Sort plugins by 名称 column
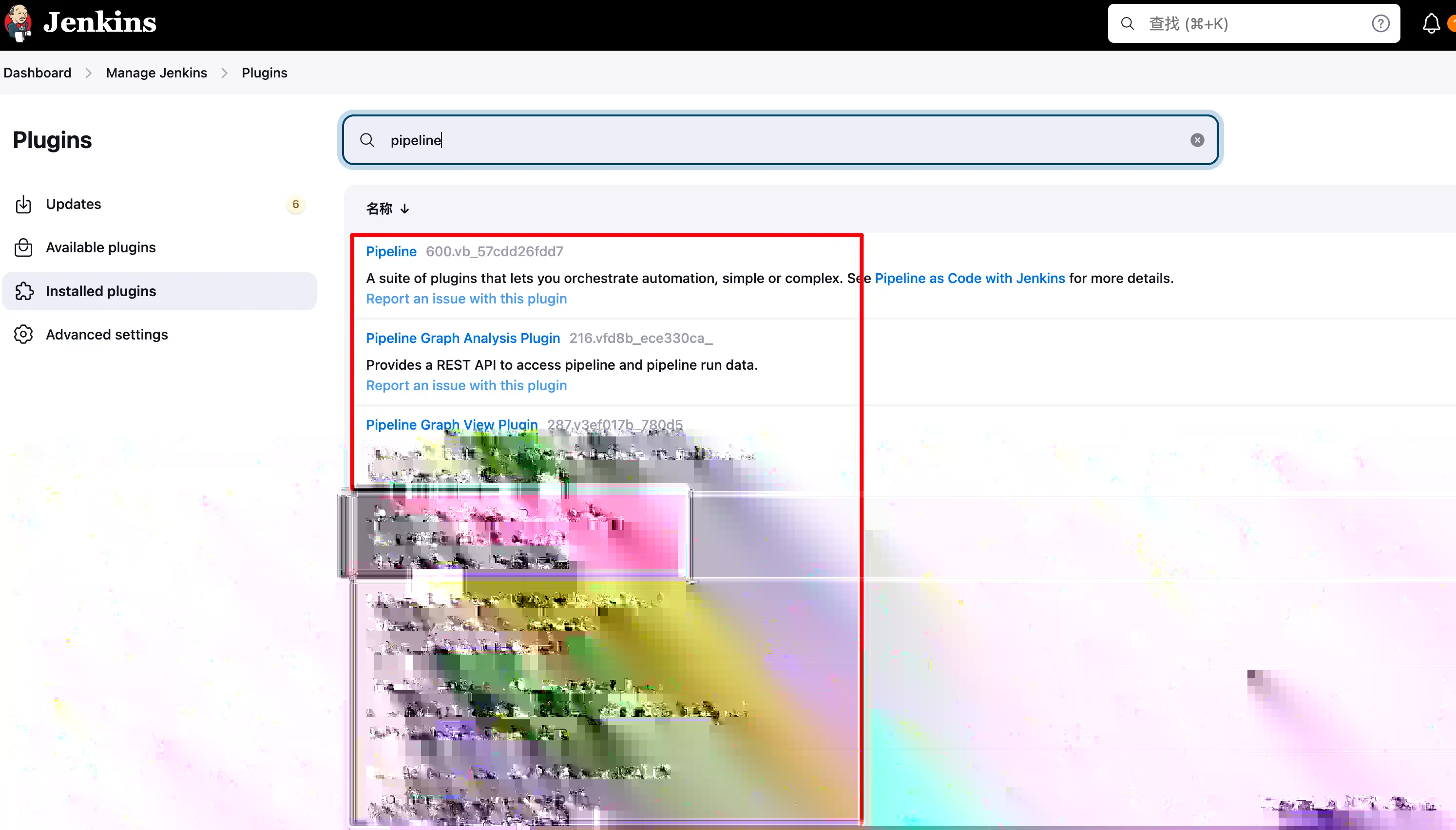The width and height of the screenshot is (1456, 830). click(388, 208)
